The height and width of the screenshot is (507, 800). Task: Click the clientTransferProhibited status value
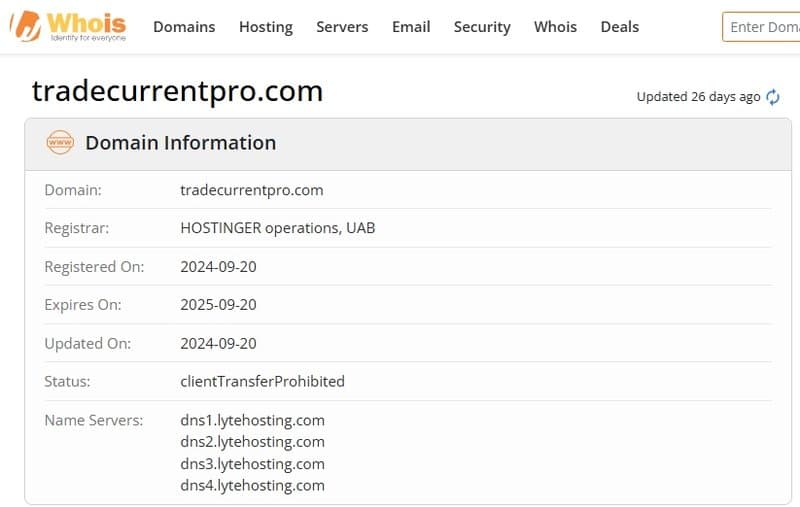pos(262,381)
